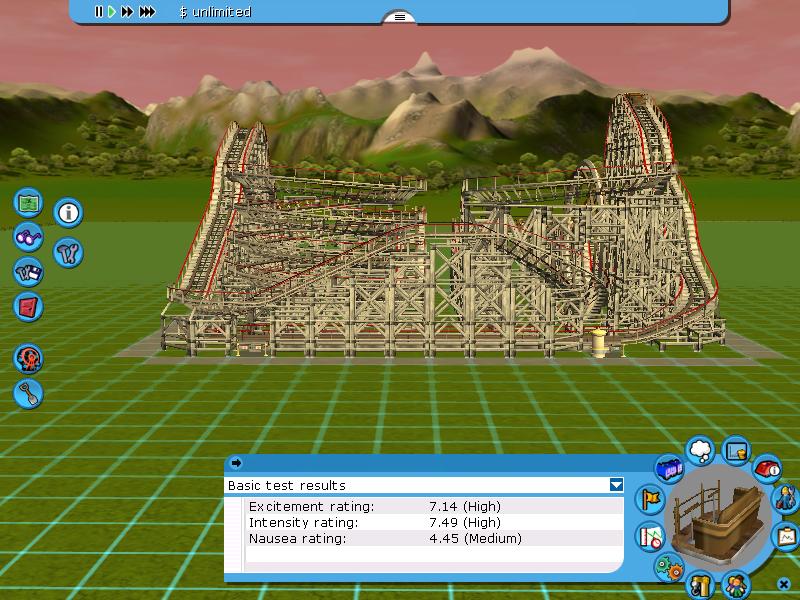Viewport: 800px width, 600px height.
Task: Set game to normal play speed
Action: click(x=112, y=12)
